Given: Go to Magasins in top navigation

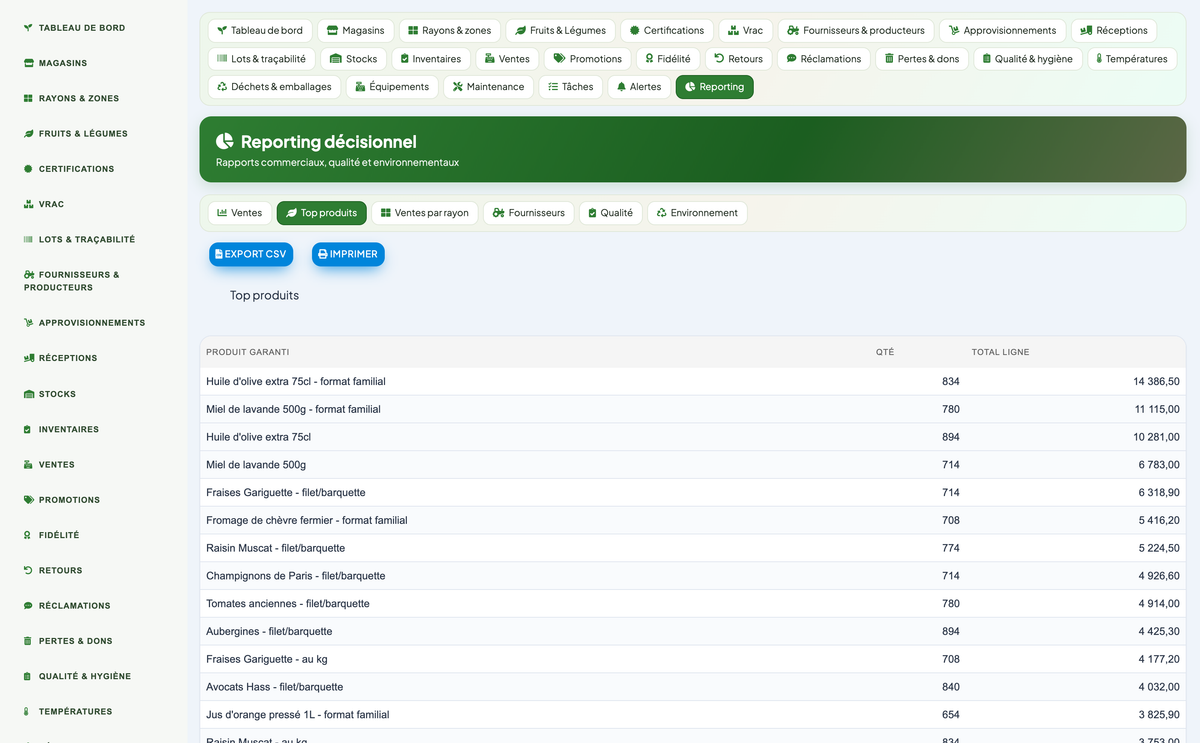Looking at the screenshot, I should coord(356,31).
